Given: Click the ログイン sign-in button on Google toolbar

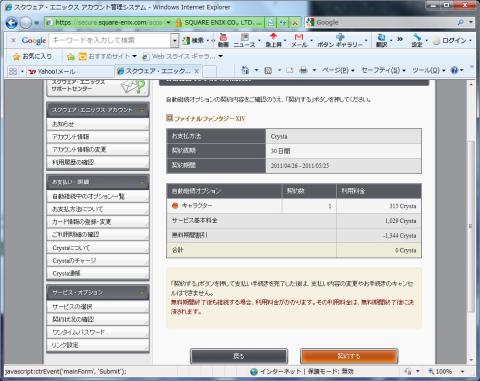Looking at the screenshot, I should pyautogui.click(x=450, y=40).
